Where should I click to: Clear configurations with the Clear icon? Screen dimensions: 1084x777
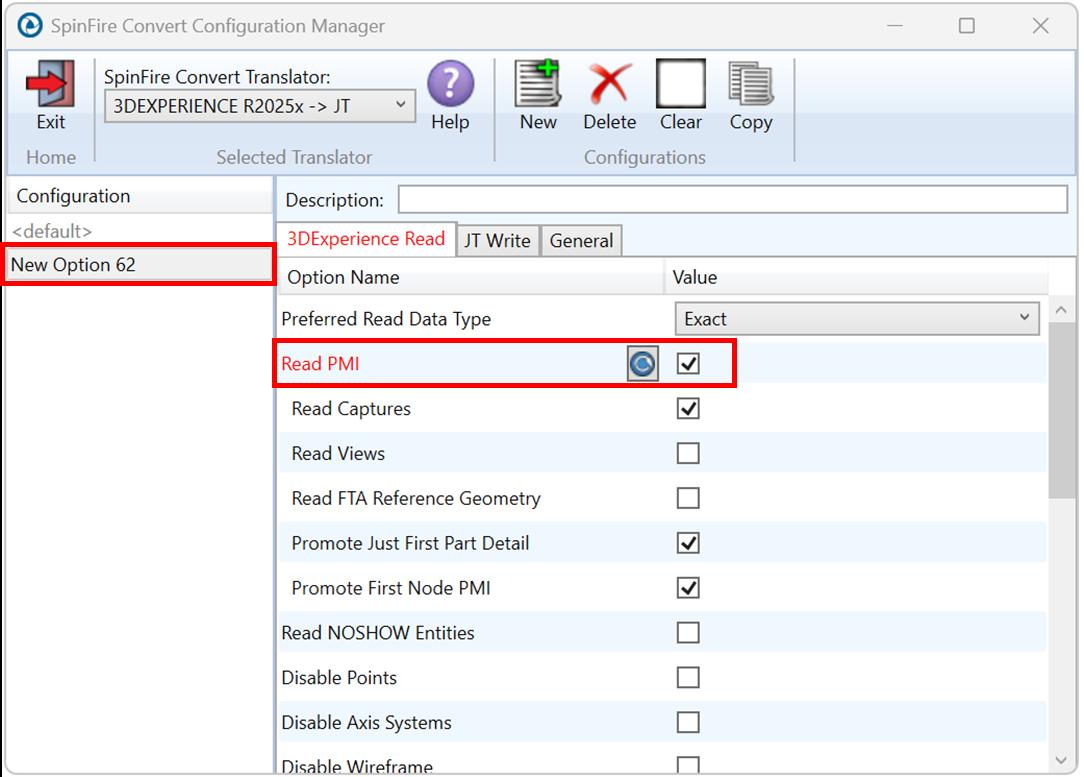tap(680, 84)
